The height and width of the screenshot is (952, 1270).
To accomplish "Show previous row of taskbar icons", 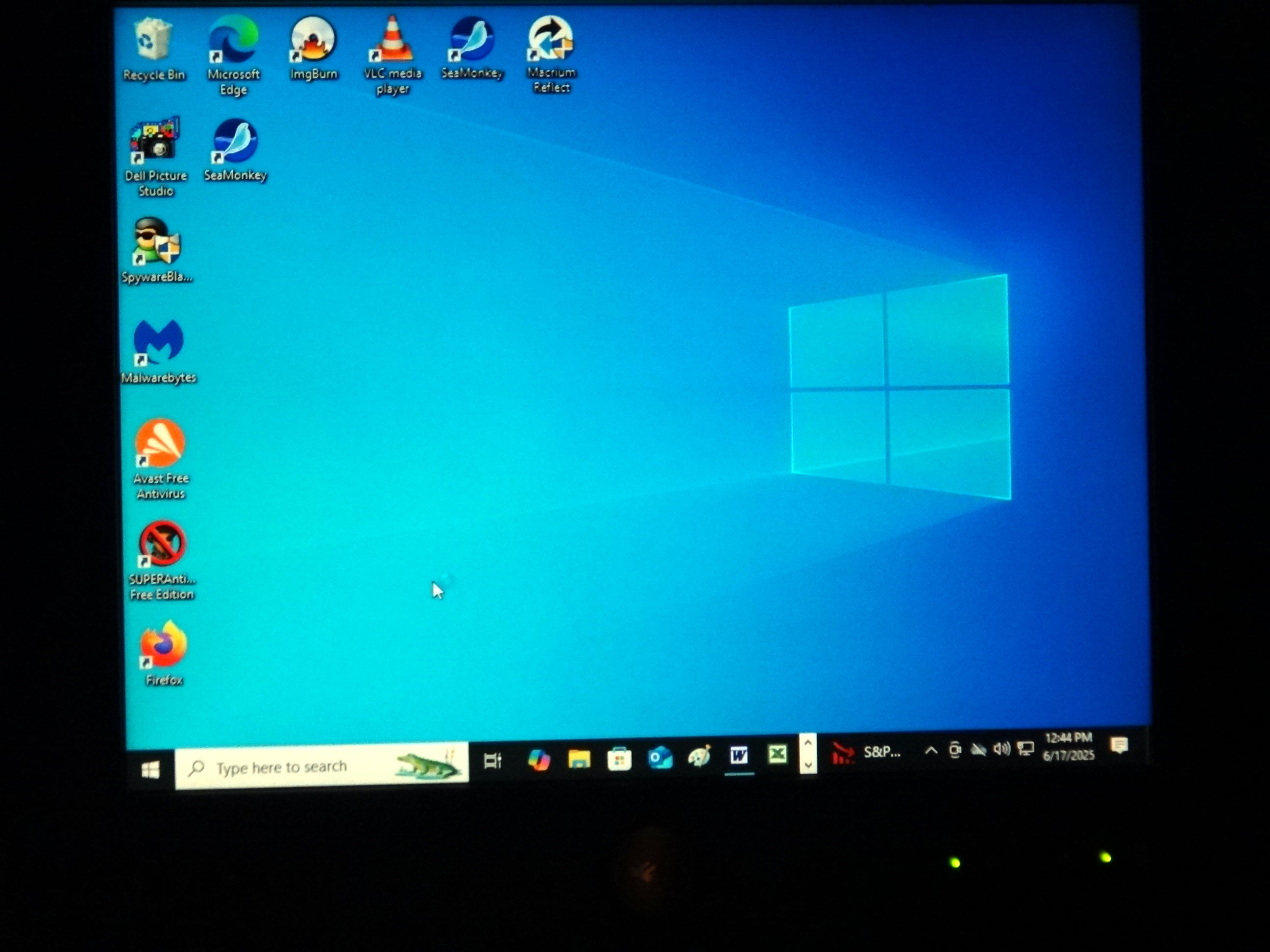I will (808, 742).
